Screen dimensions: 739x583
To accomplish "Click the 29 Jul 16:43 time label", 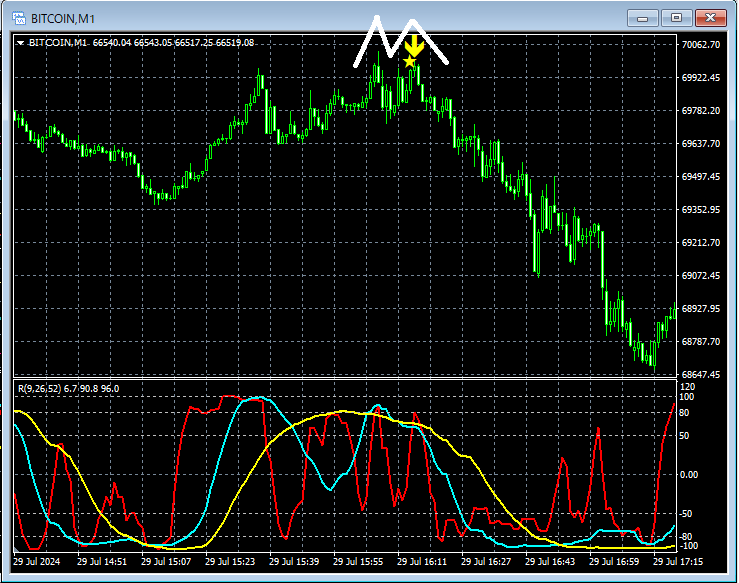I will pos(550,562).
